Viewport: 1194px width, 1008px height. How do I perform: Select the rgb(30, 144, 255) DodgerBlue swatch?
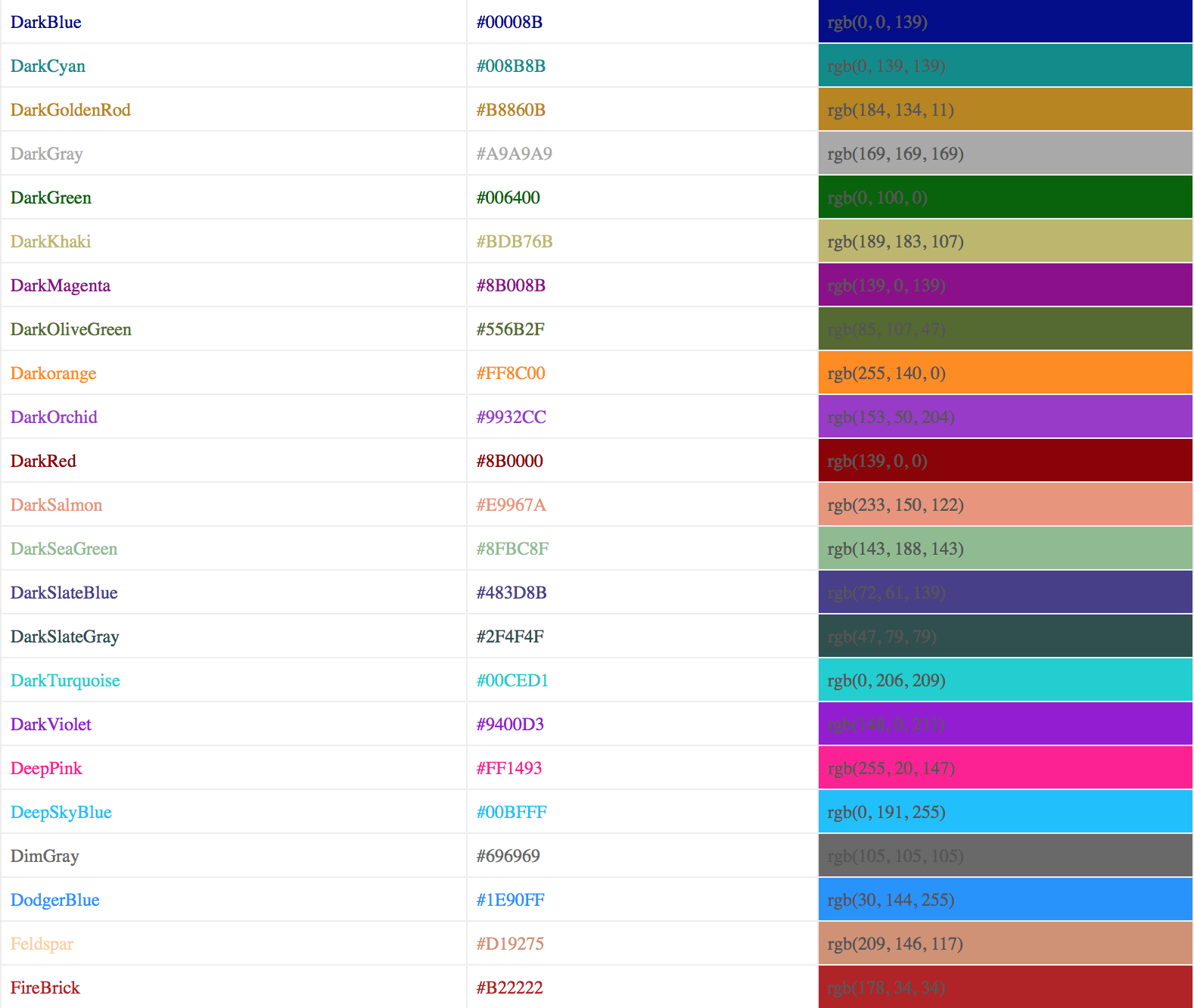(1006, 899)
